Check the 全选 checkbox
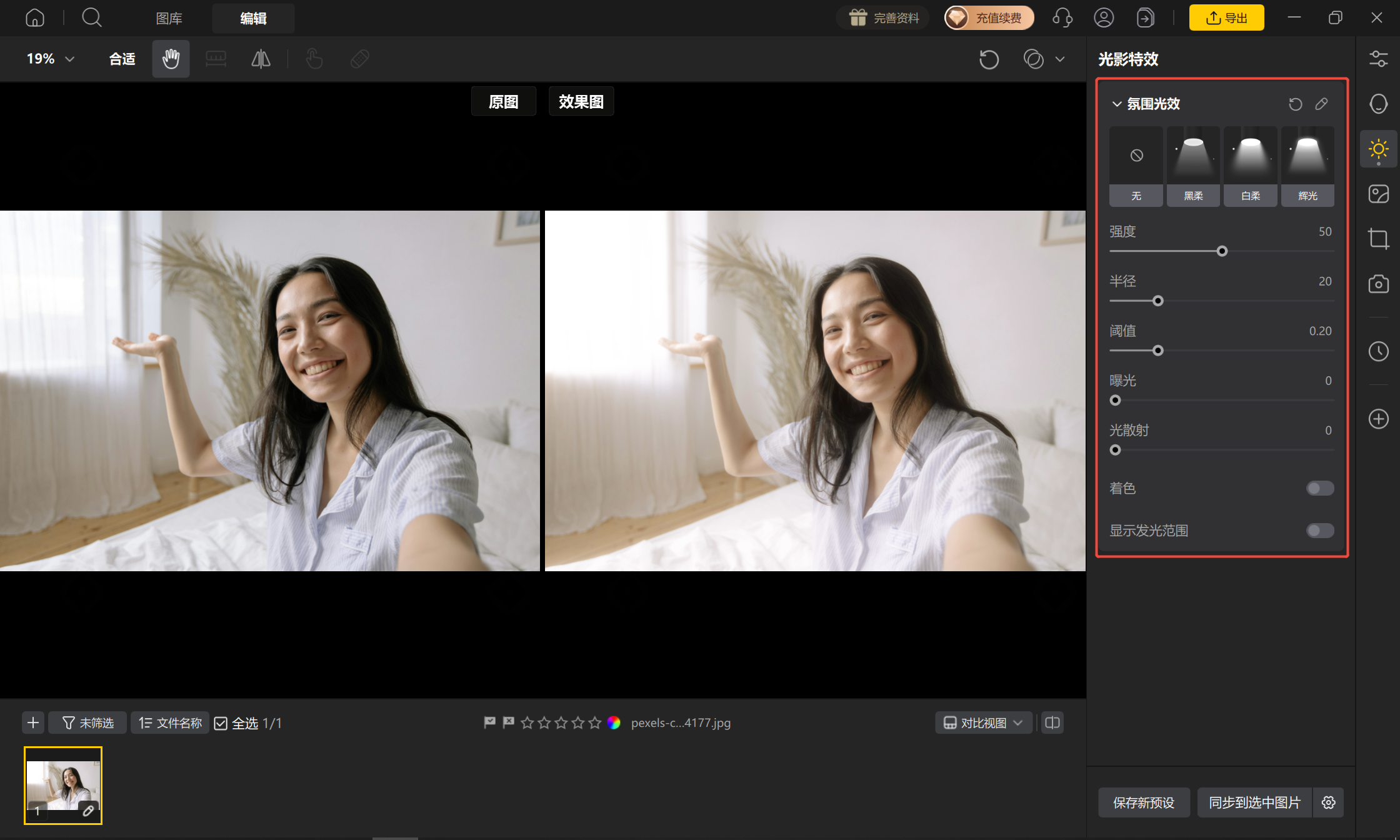Screen dimensions: 1400x840 pos(221,723)
